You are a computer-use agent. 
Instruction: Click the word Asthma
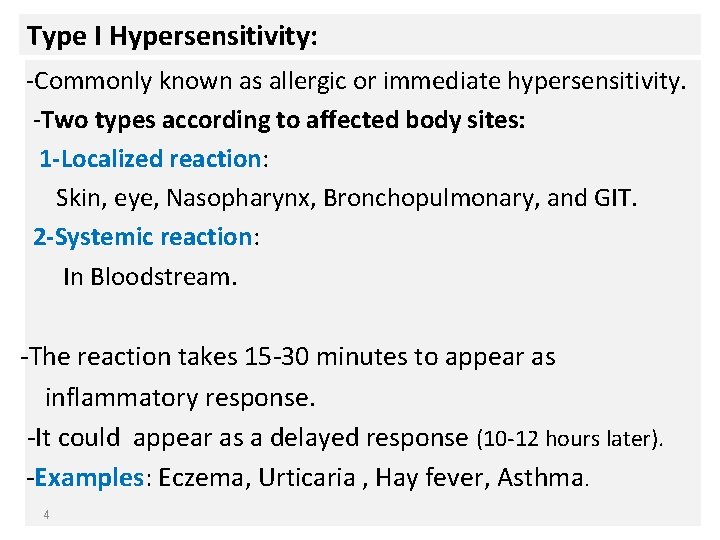[x=540, y=478]
